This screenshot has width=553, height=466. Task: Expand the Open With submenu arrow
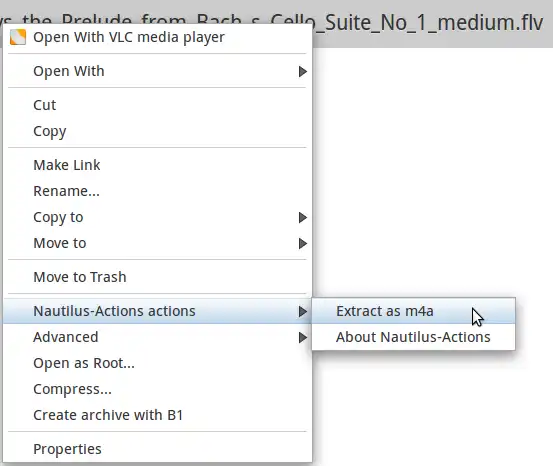pyautogui.click(x=303, y=72)
